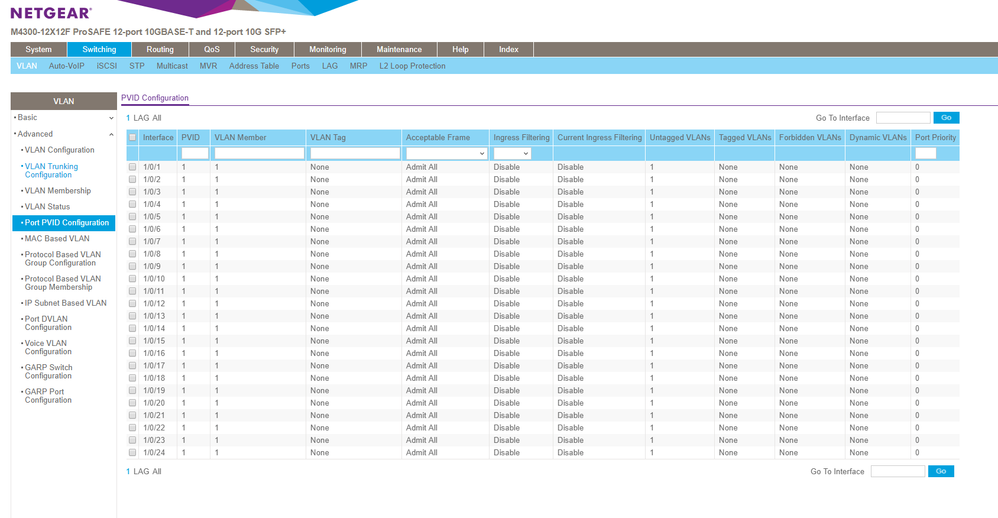
Task: Select the STP submenu item
Action: click(137, 66)
